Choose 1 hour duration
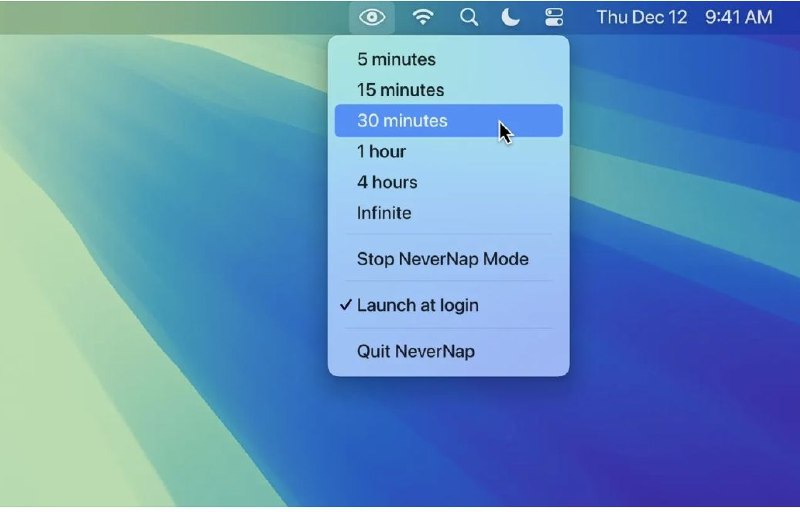Image resolution: width=800 pixels, height=512 pixels. [x=448, y=151]
